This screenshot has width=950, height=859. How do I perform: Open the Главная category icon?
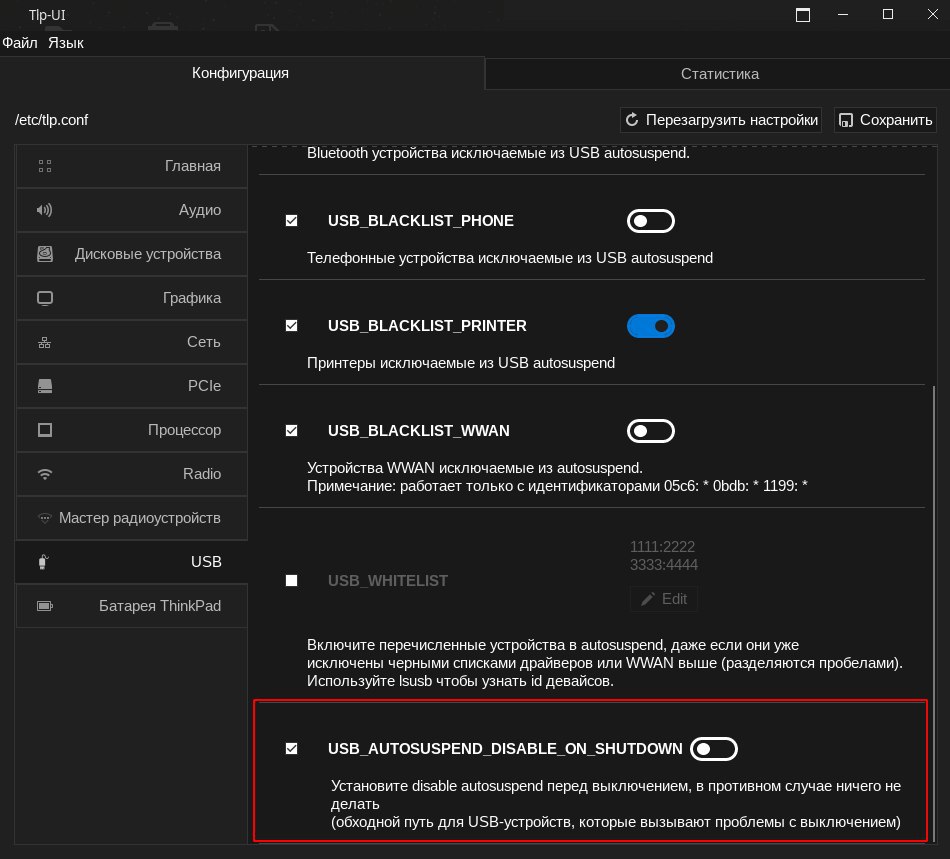click(45, 166)
